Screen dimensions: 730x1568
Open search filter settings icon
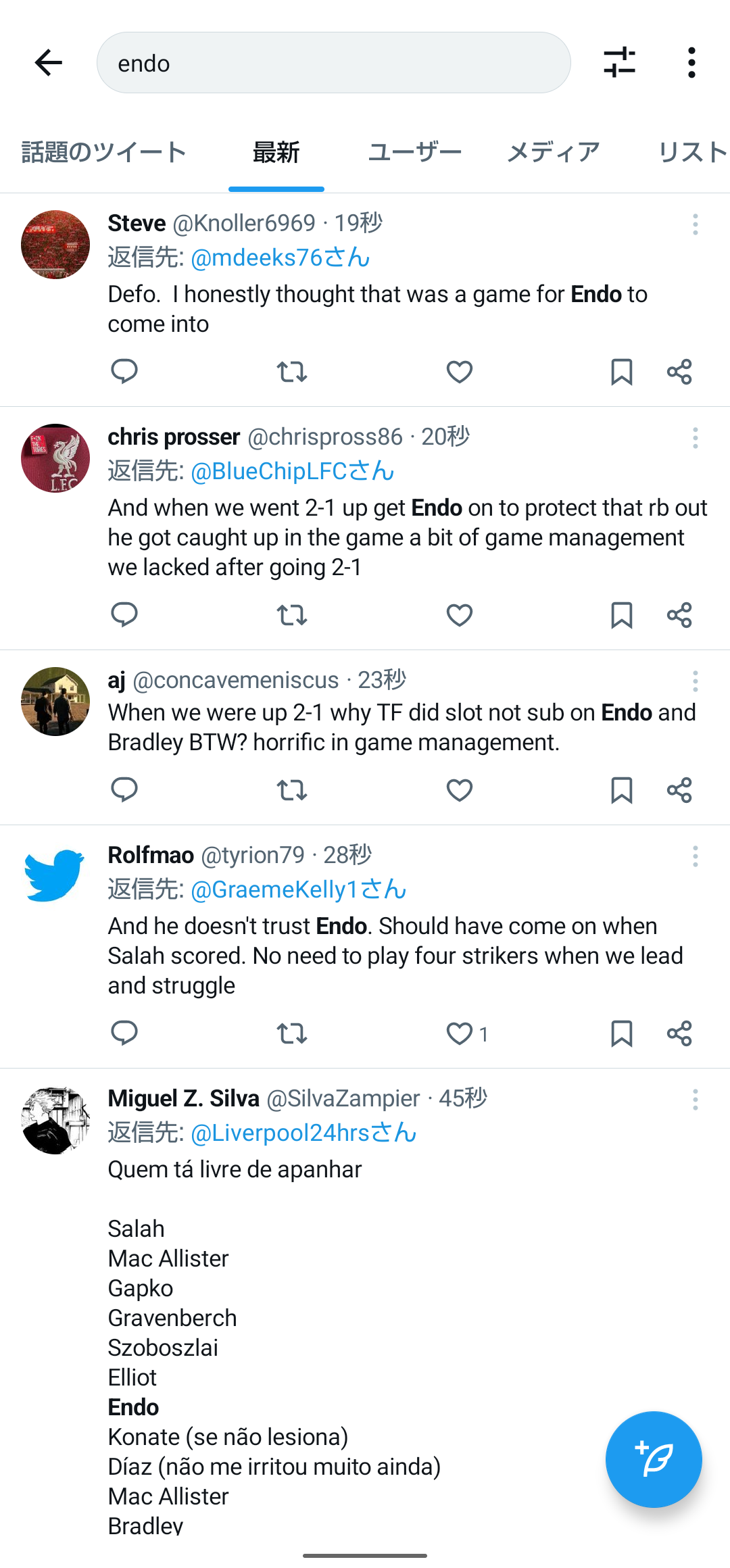(x=619, y=63)
